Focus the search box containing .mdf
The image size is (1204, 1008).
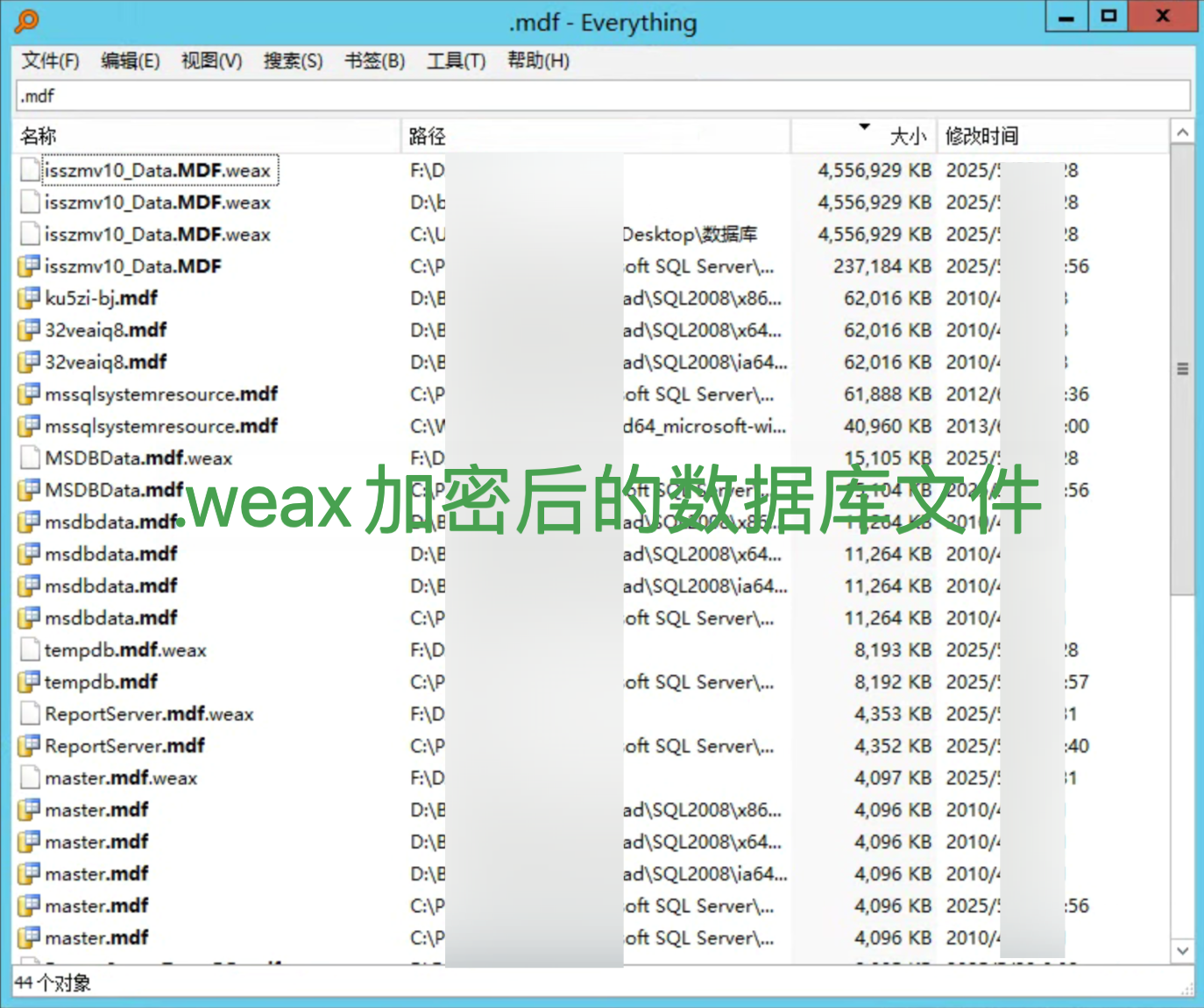click(603, 96)
